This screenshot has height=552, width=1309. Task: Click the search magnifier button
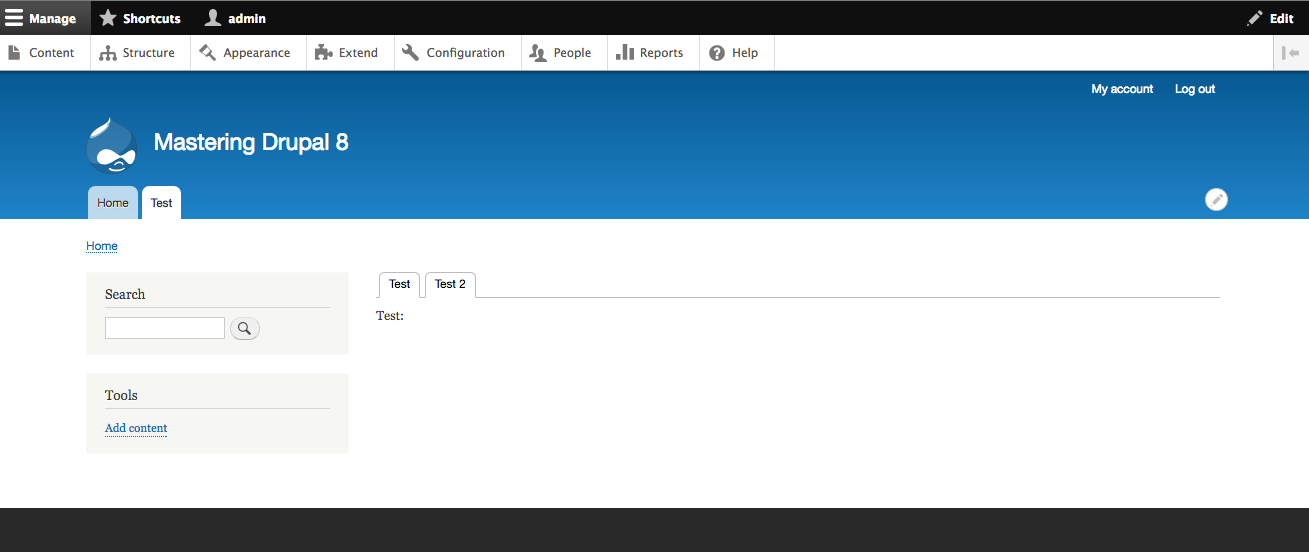(245, 328)
